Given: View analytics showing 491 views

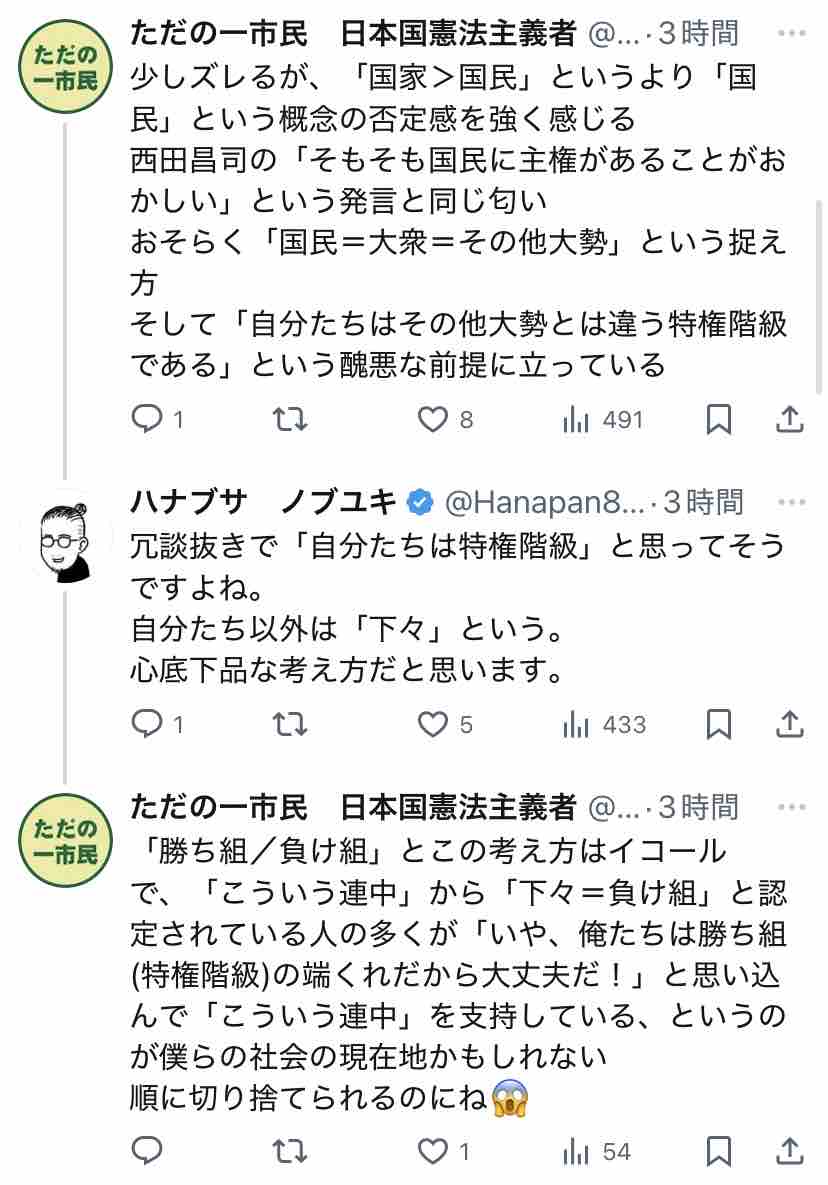Looking at the screenshot, I should pyautogui.click(x=576, y=420).
